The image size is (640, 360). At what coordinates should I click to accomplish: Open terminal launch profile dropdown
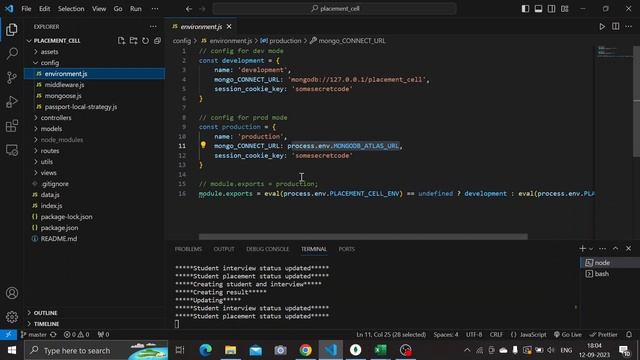point(591,249)
